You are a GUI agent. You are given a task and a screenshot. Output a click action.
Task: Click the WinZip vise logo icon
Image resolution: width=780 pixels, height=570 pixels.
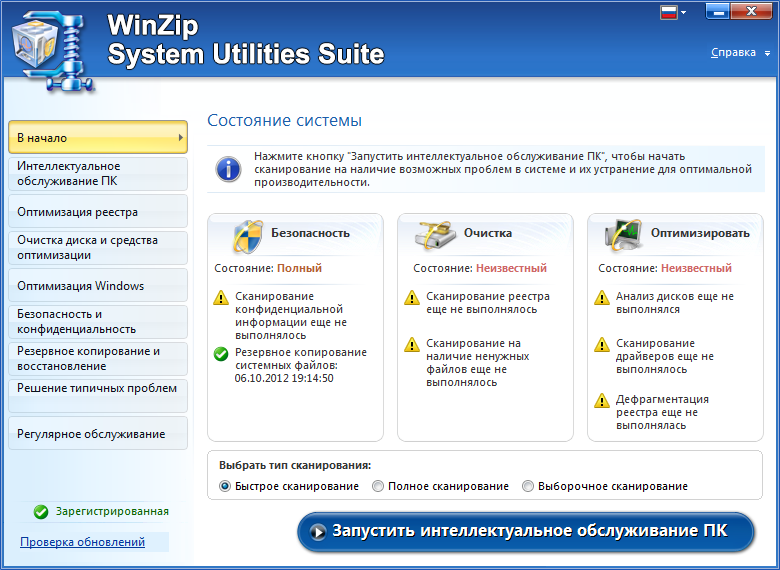[x=52, y=51]
